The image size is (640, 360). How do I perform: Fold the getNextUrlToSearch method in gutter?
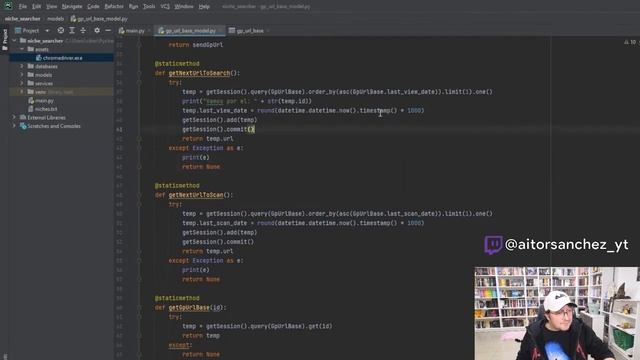pyautogui.click(x=139, y=73)
